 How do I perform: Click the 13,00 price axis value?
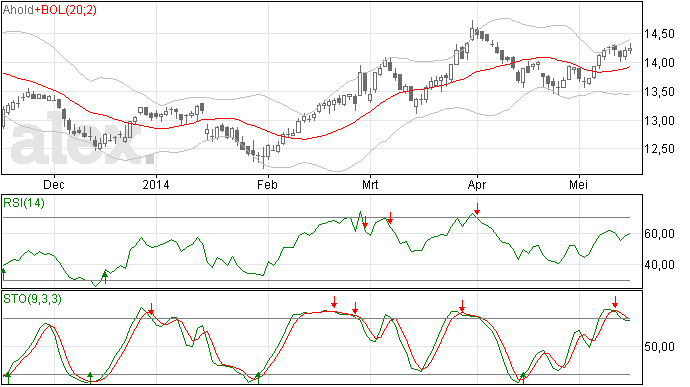click(659, 121)
